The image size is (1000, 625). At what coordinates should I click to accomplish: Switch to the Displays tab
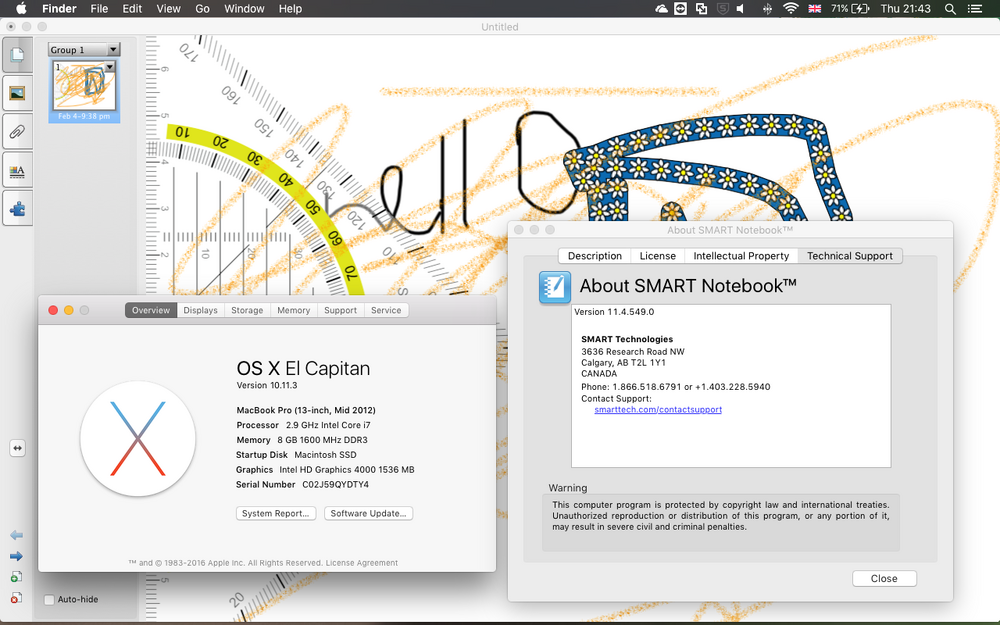point(200,310)
